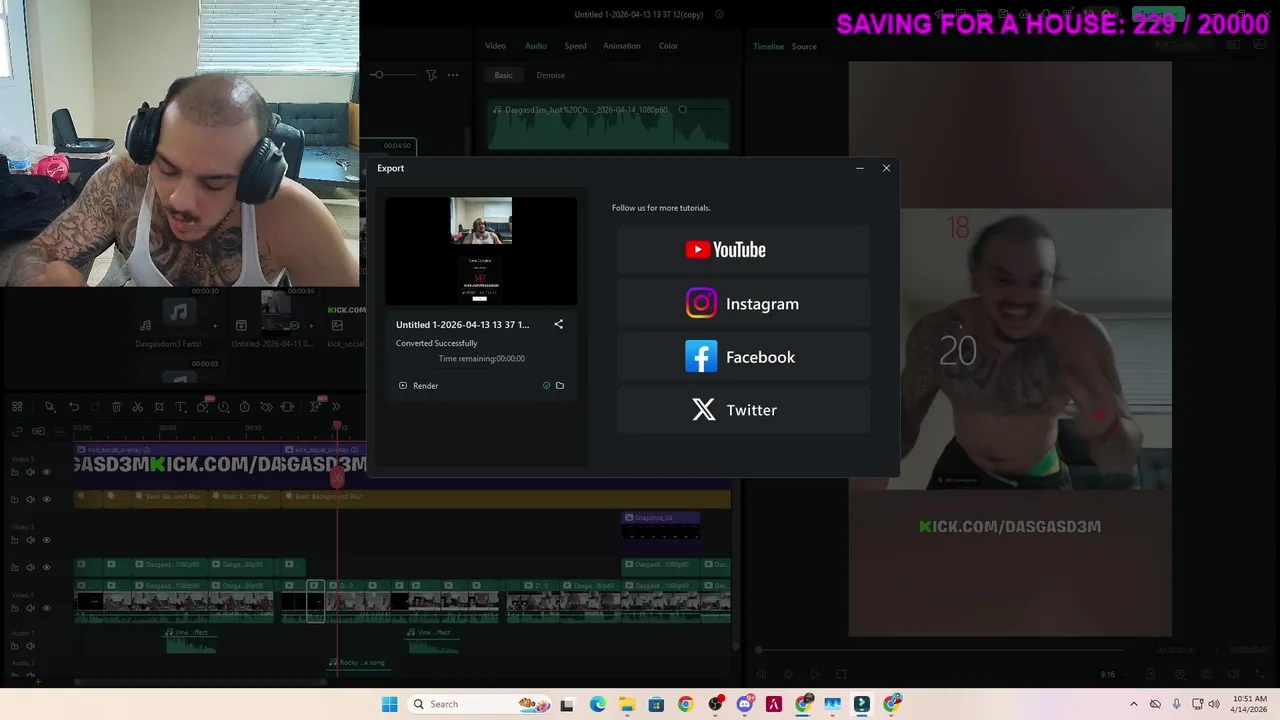Click the keyframe icon in timeline toolbar
This screenshot has width=1280, height=720.
tap(266, 407)
